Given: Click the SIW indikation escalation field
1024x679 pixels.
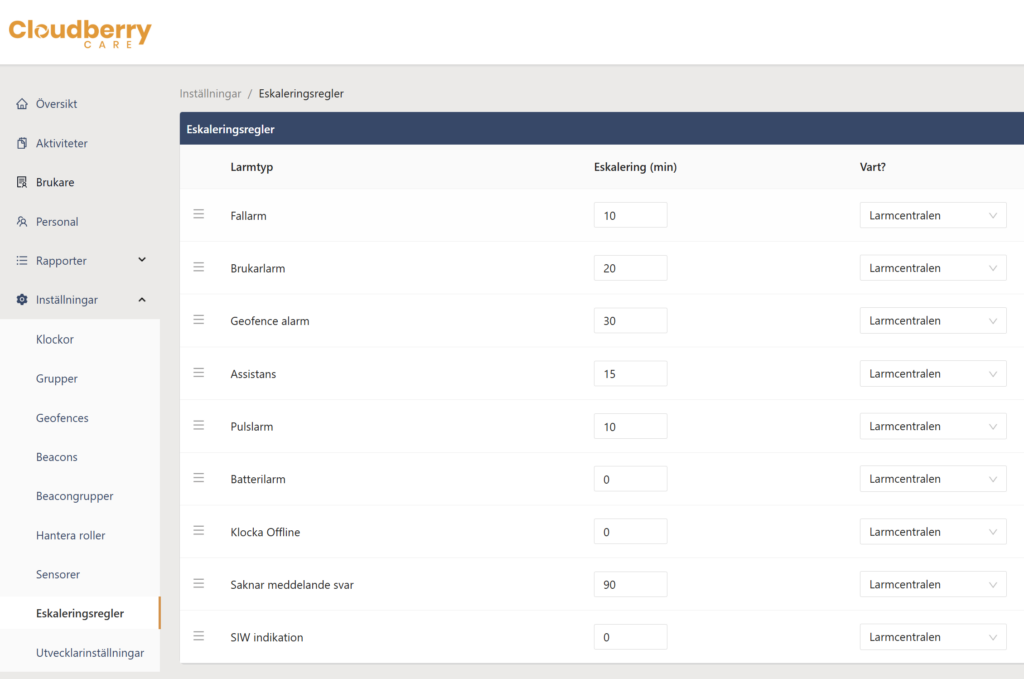Looking at the screenshot, I should tap(630, 637).
